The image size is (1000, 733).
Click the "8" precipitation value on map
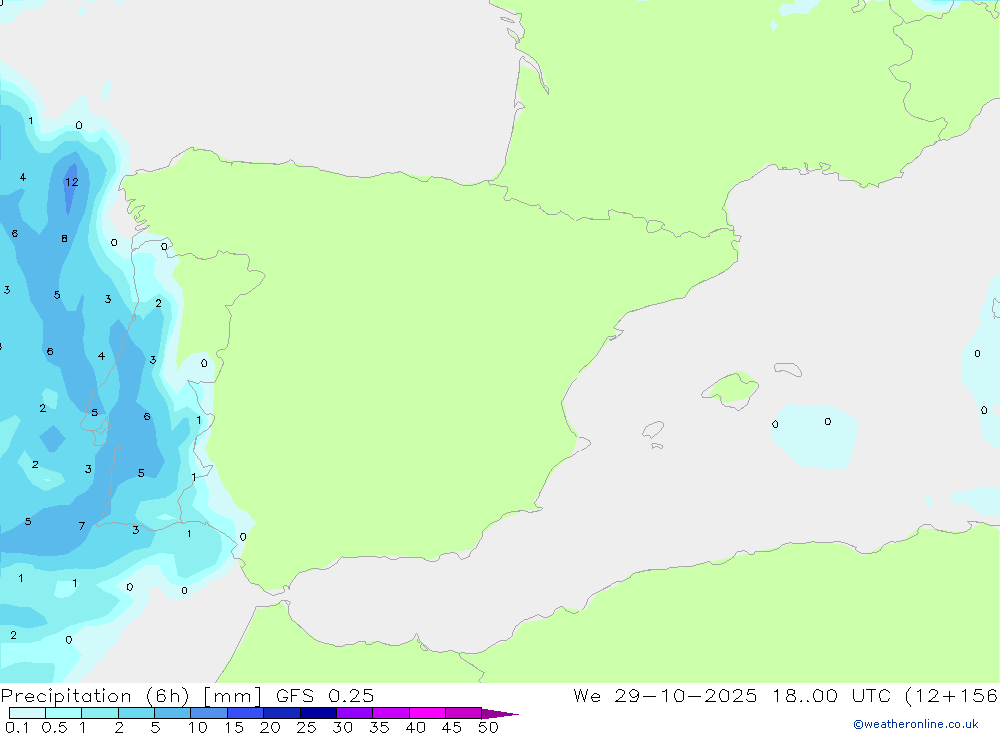pos(64,239)
